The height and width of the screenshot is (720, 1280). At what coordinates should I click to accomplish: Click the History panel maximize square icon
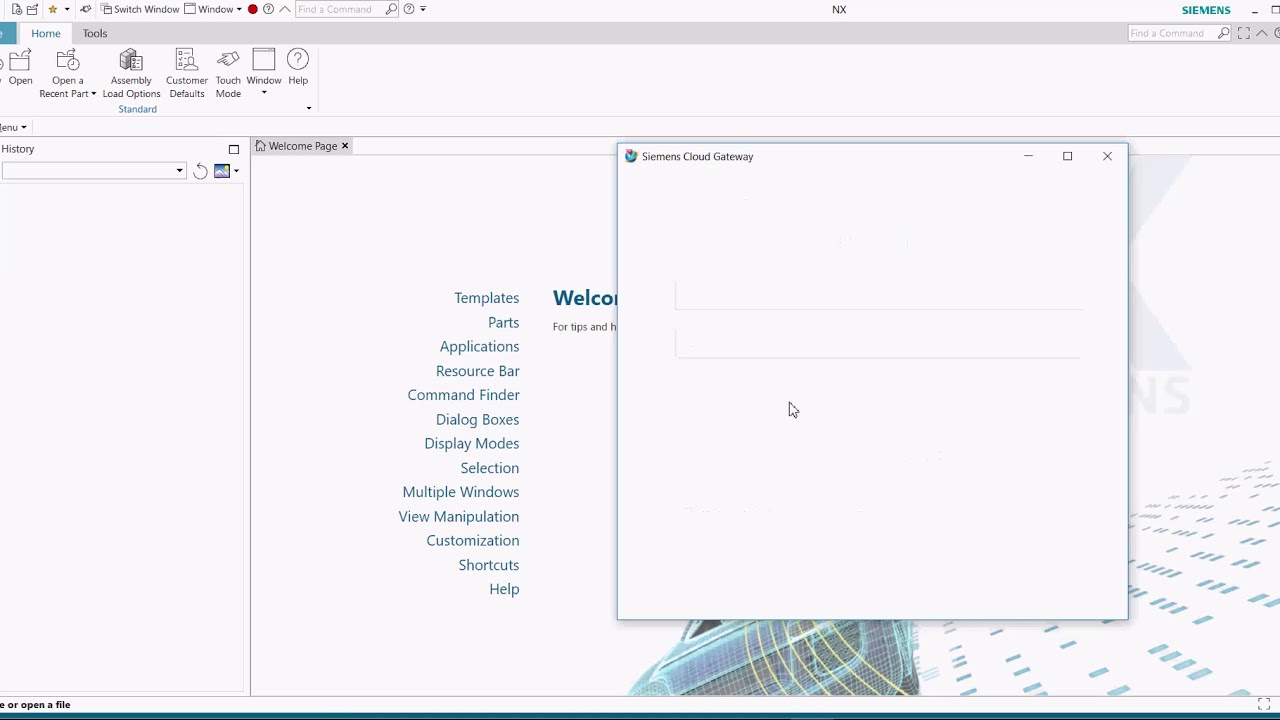[x=234, y=149]
